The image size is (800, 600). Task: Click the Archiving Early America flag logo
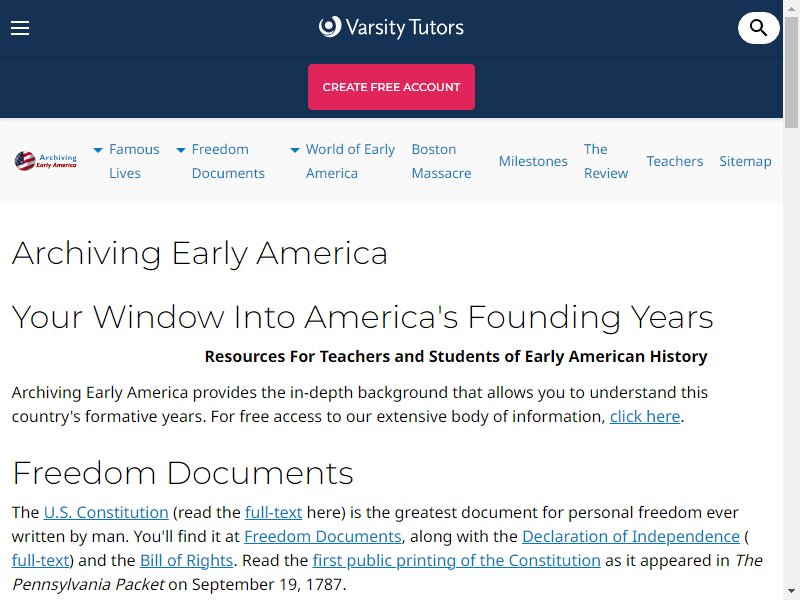pyautogui.click(x=46, y=161)
